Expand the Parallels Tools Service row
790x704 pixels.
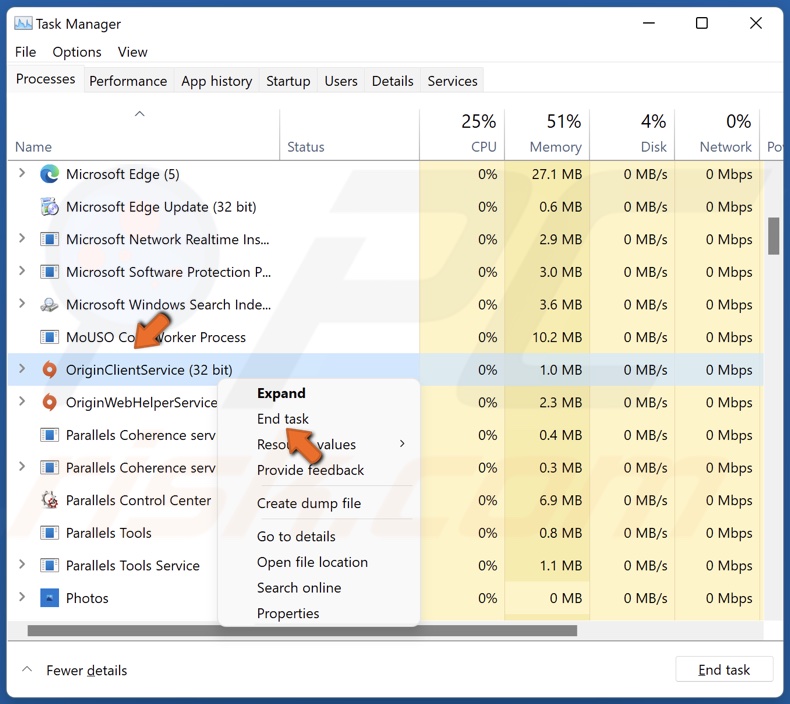[22, 564]
